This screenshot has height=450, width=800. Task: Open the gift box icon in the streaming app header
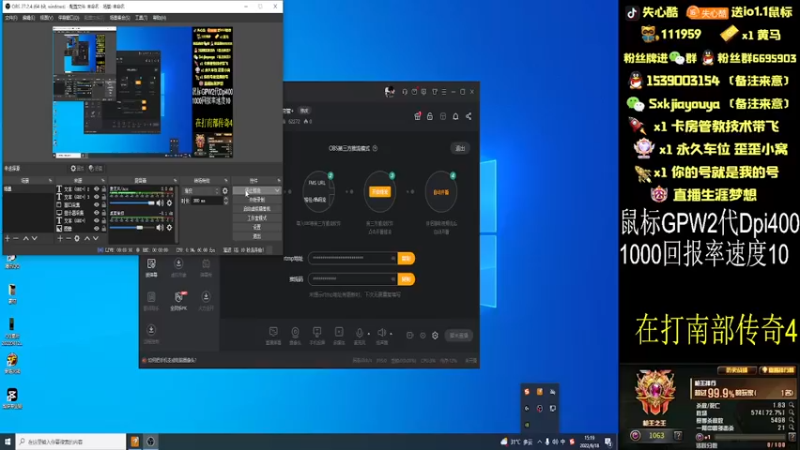[x=417, y=116]
